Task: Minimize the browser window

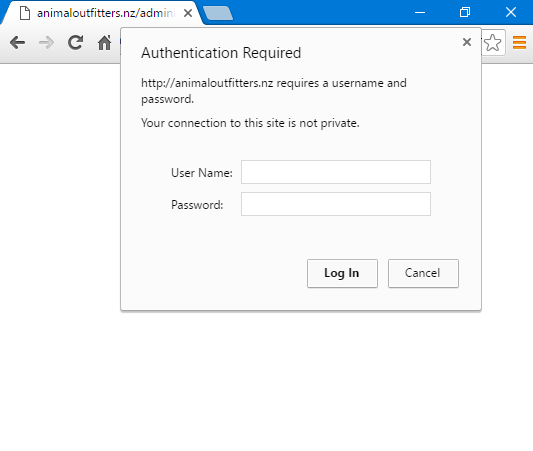Action: tap(420, 13)
